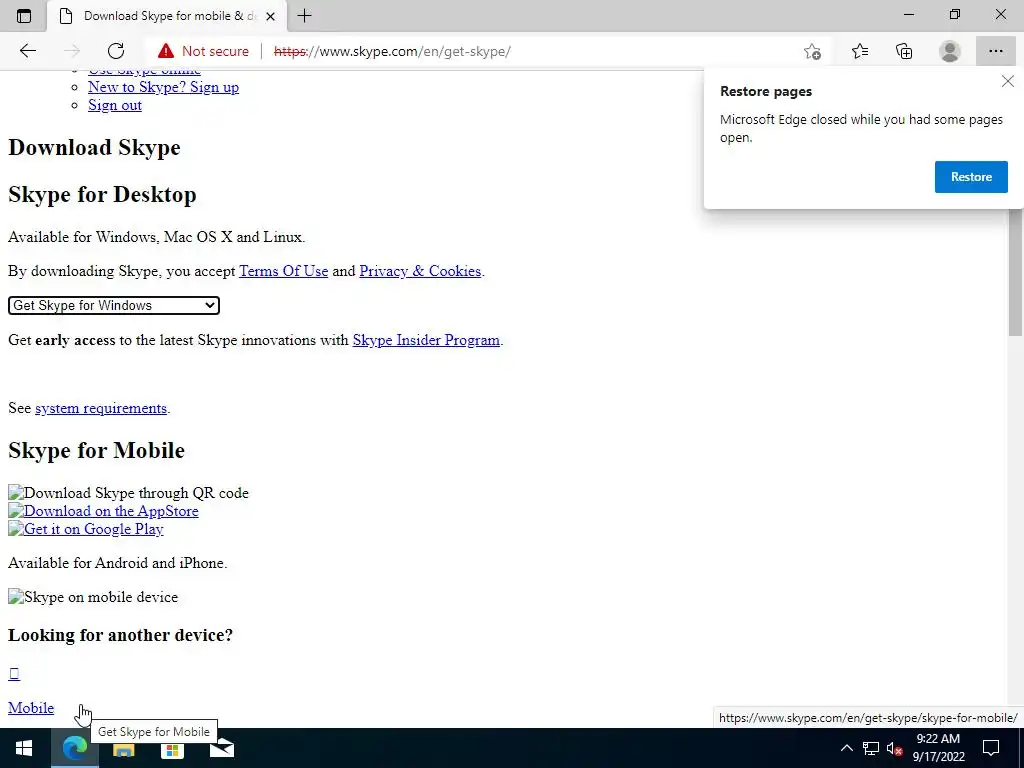
Task: Click the Restore button
Action: coord(971,177)
